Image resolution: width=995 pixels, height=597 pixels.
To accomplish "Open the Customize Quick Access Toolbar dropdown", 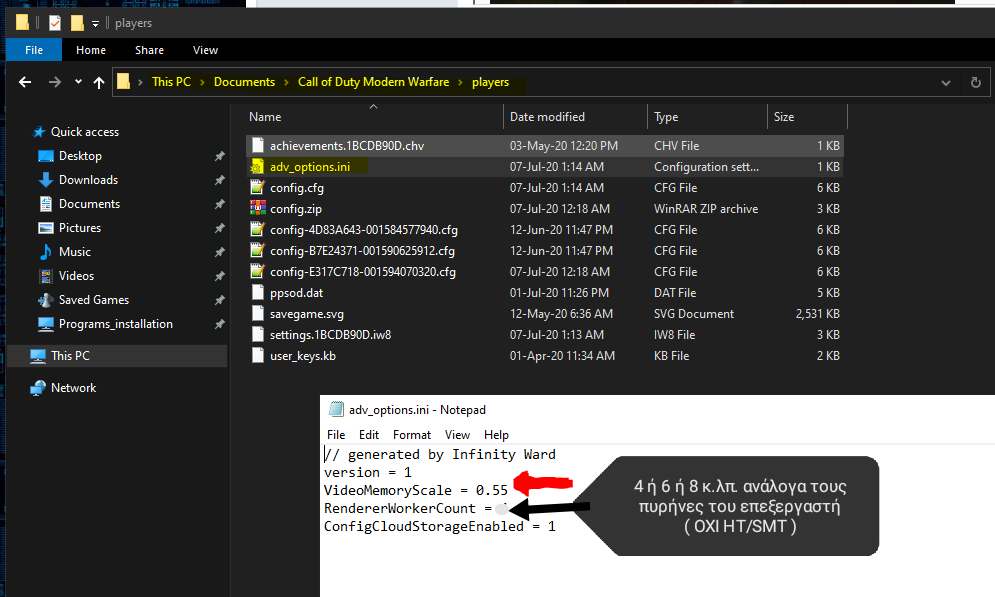I will tap(95, 23).
